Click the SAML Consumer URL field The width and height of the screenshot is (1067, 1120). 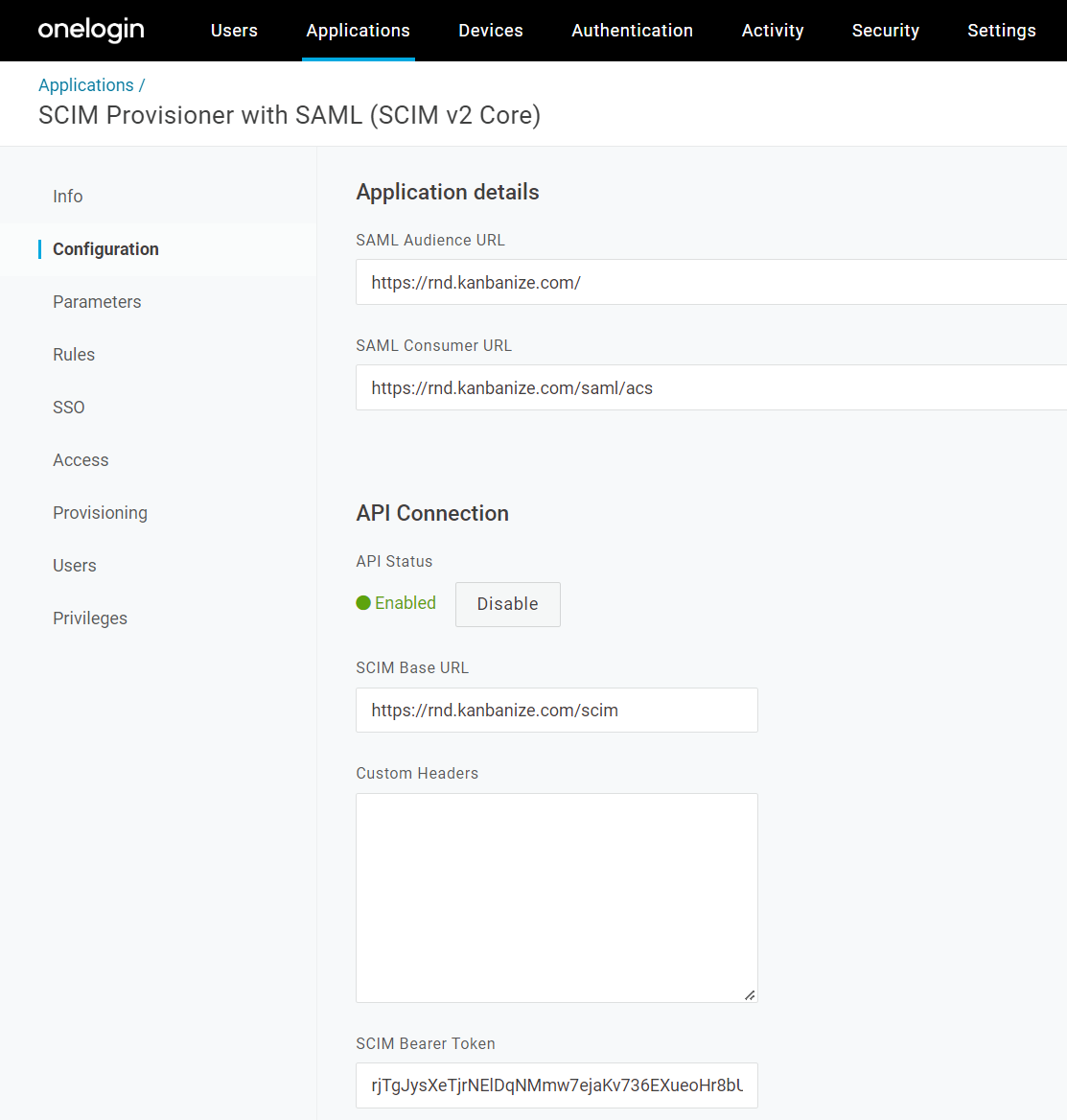[711, 387]
